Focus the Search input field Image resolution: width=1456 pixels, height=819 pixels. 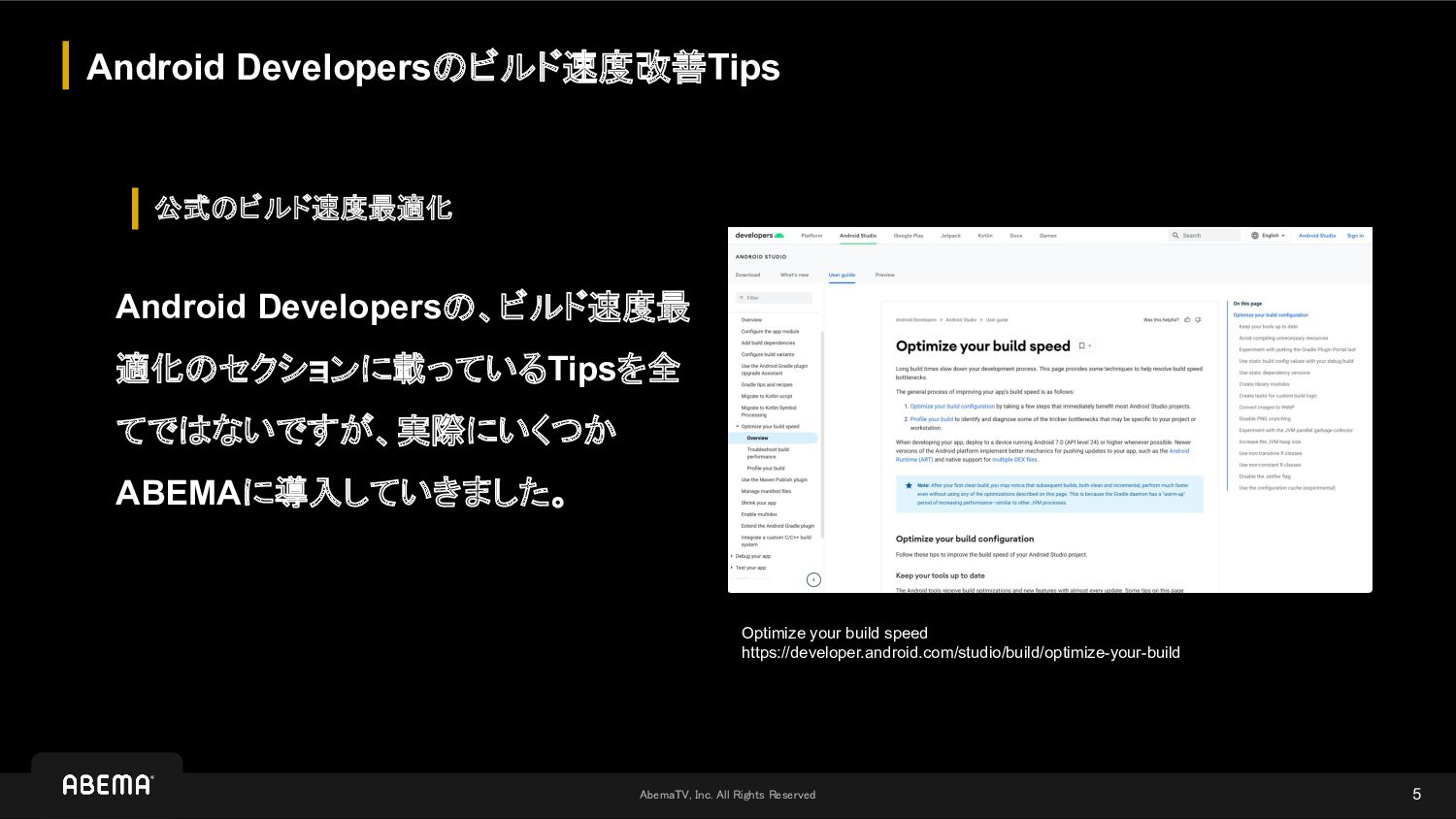click(x=1205, y=236)
